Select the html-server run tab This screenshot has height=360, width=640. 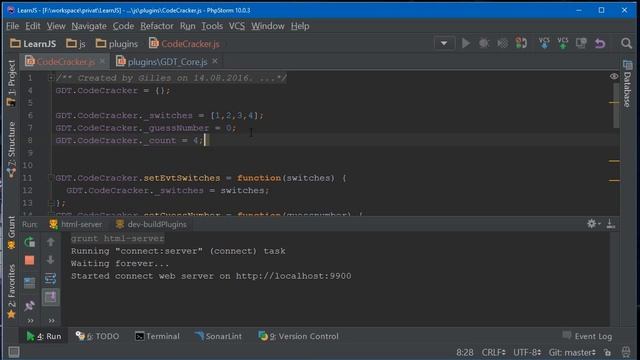(76, 224)
